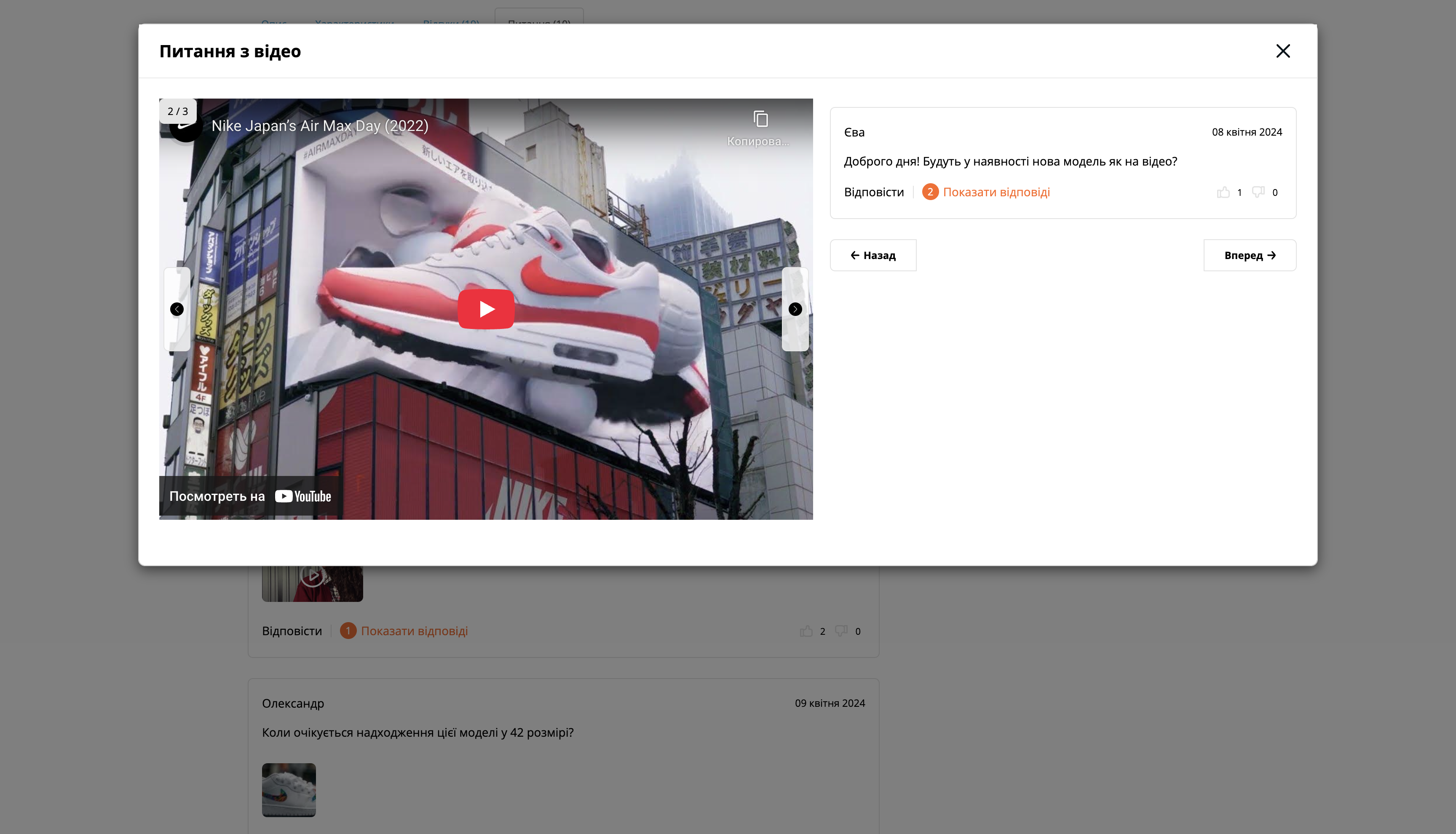
Task: Expand replies on background question with 1 answer
Action: [x=414, y=631]
